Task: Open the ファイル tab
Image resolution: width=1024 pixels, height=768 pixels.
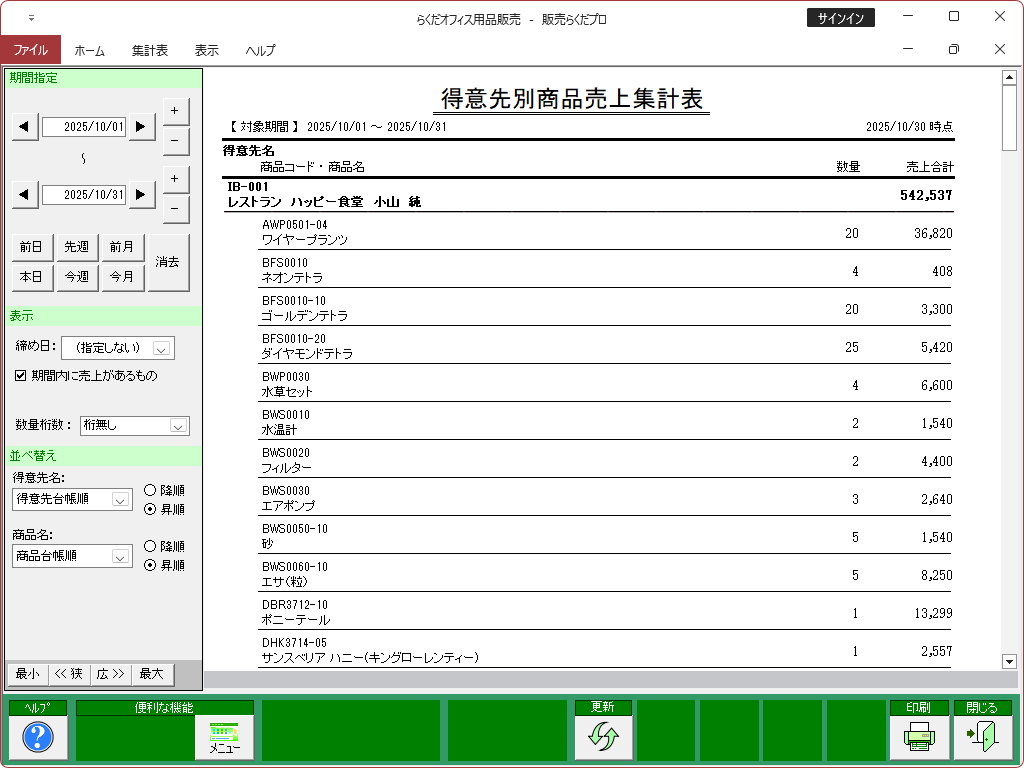Action: 30,50
